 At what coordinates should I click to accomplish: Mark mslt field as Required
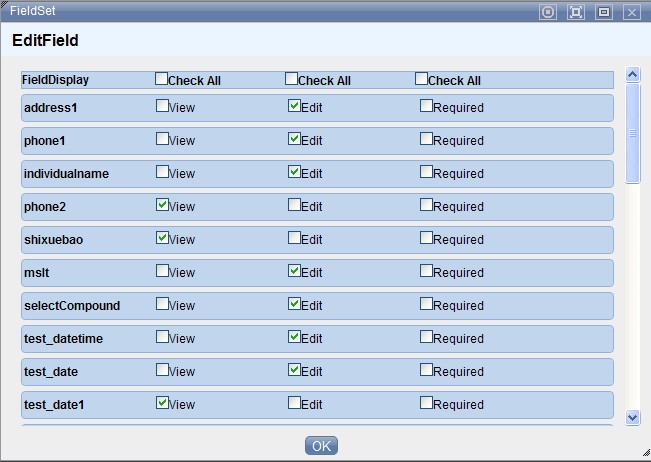click(x=427, y=271)
